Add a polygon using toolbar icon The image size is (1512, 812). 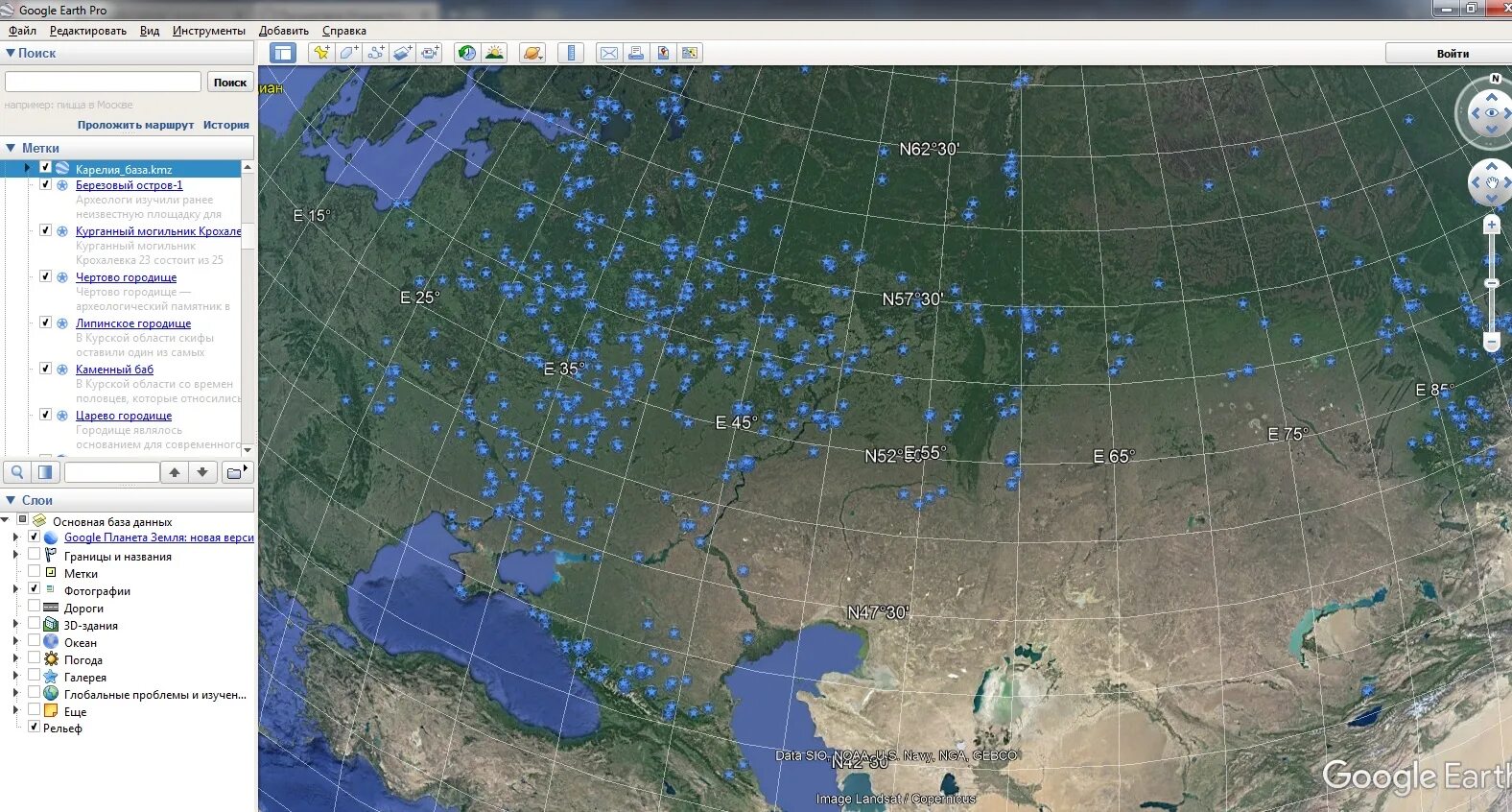pyautogui.click(x=349, y=53)
